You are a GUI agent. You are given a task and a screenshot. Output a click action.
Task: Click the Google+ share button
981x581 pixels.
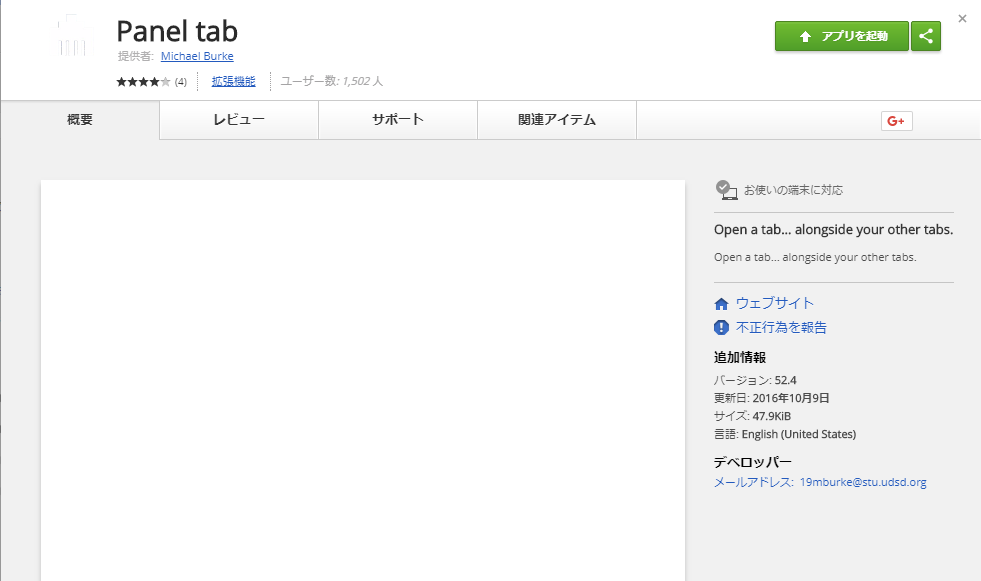coord(896,121)
